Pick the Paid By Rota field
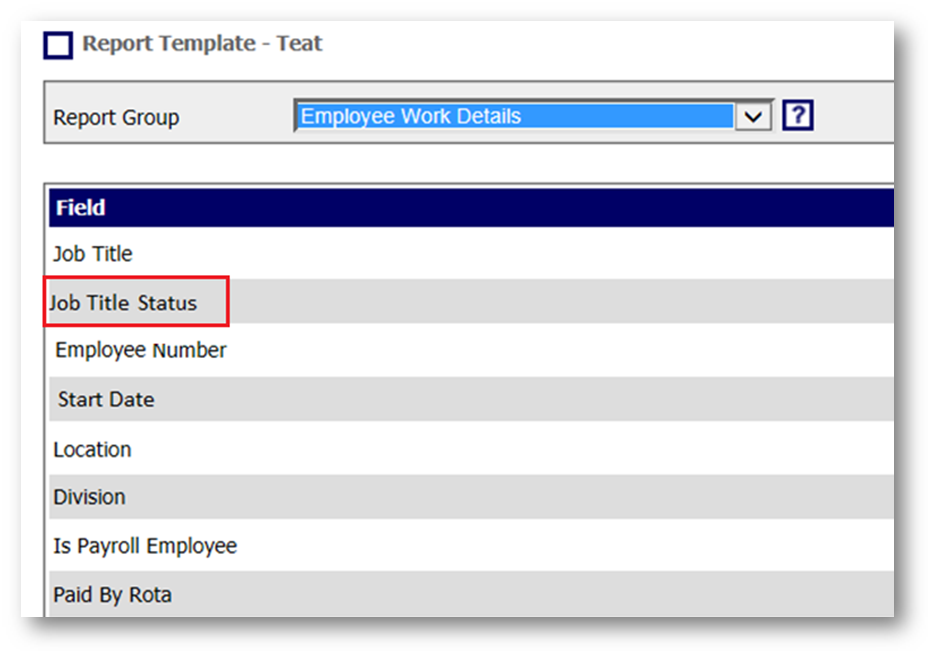Screen dimensions: 928x651 (x=112, y=595)
